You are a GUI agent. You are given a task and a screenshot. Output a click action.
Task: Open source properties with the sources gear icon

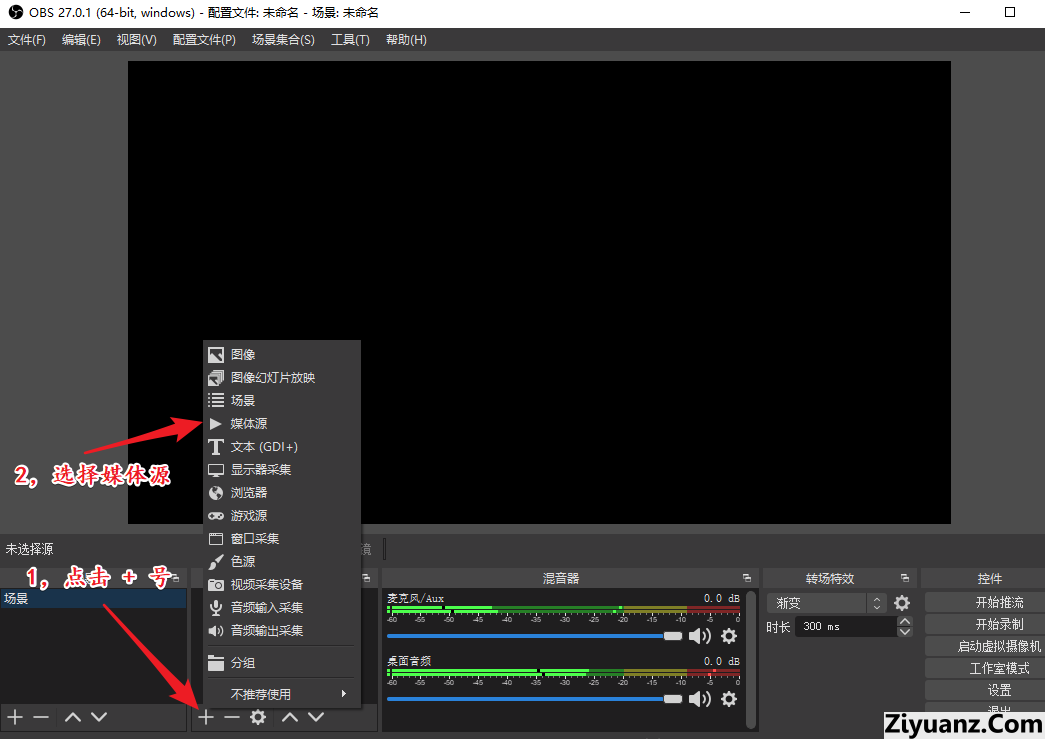point(258,717)
